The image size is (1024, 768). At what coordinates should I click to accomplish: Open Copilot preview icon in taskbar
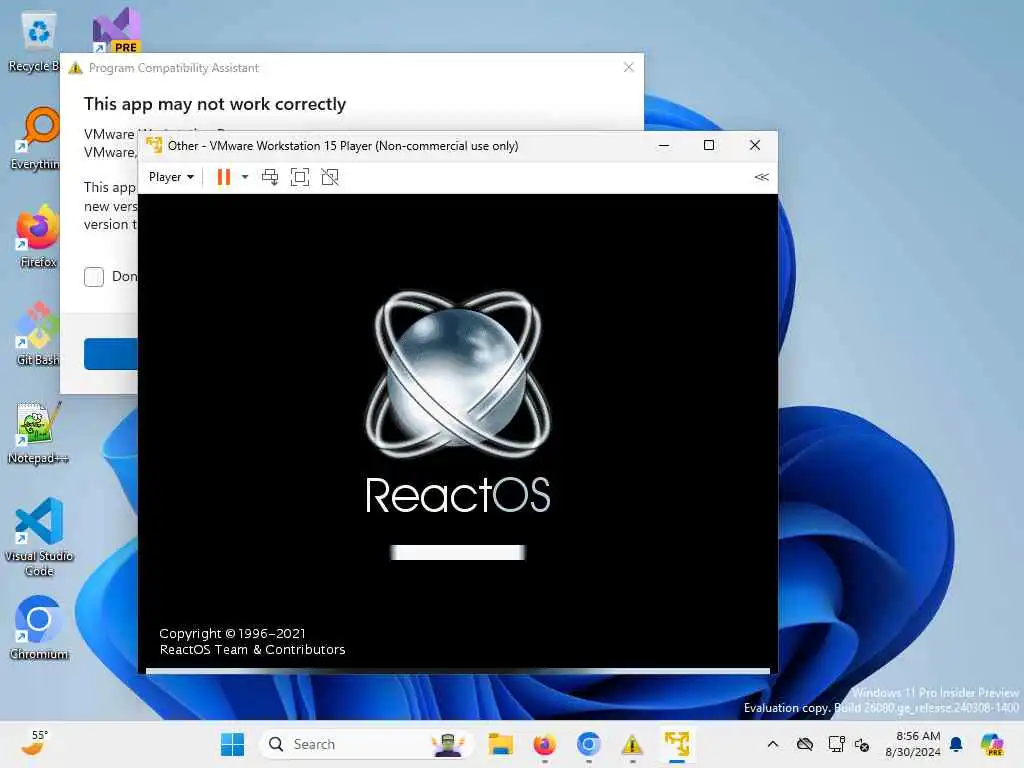coord(991,744)
